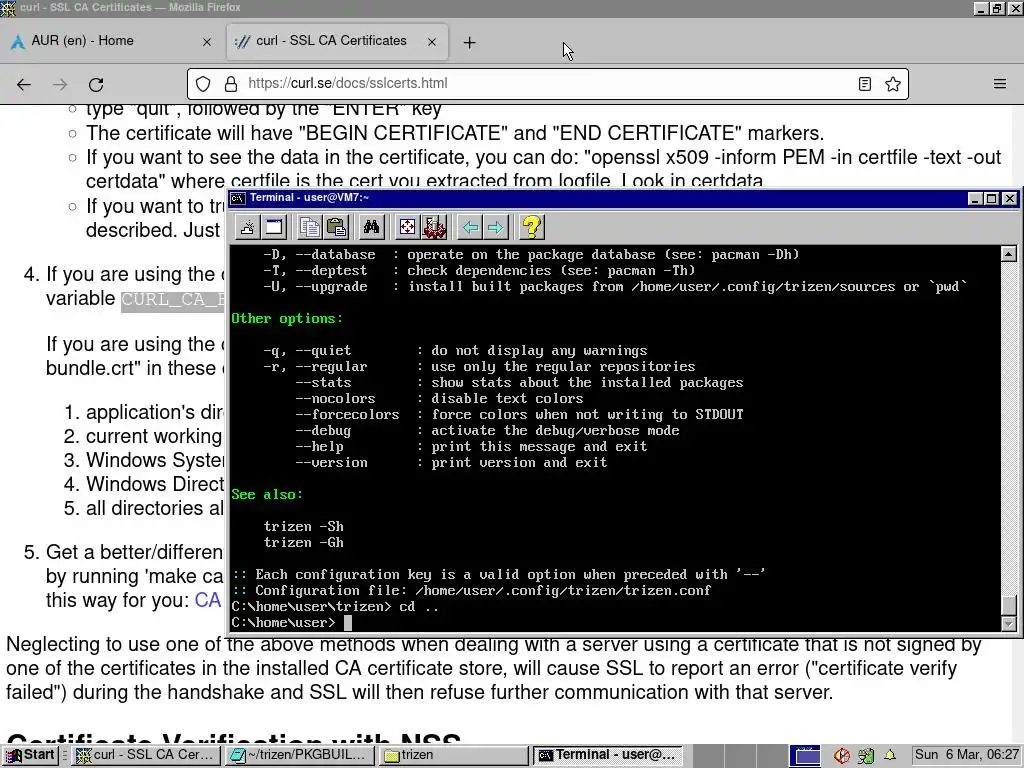Go to next terminal tab arrow
The image size is (1024, 768).
coord(496,227)
